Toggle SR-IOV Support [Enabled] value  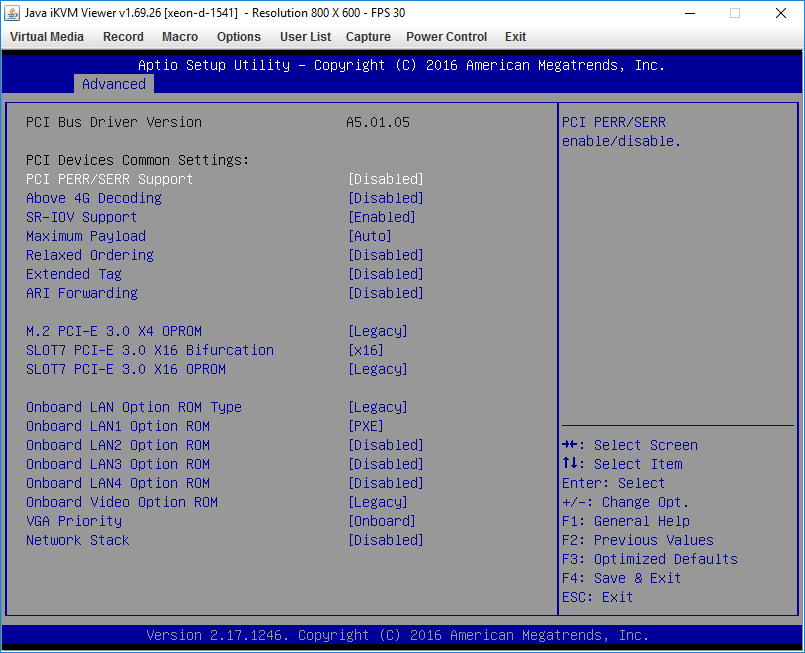point(382,217)
